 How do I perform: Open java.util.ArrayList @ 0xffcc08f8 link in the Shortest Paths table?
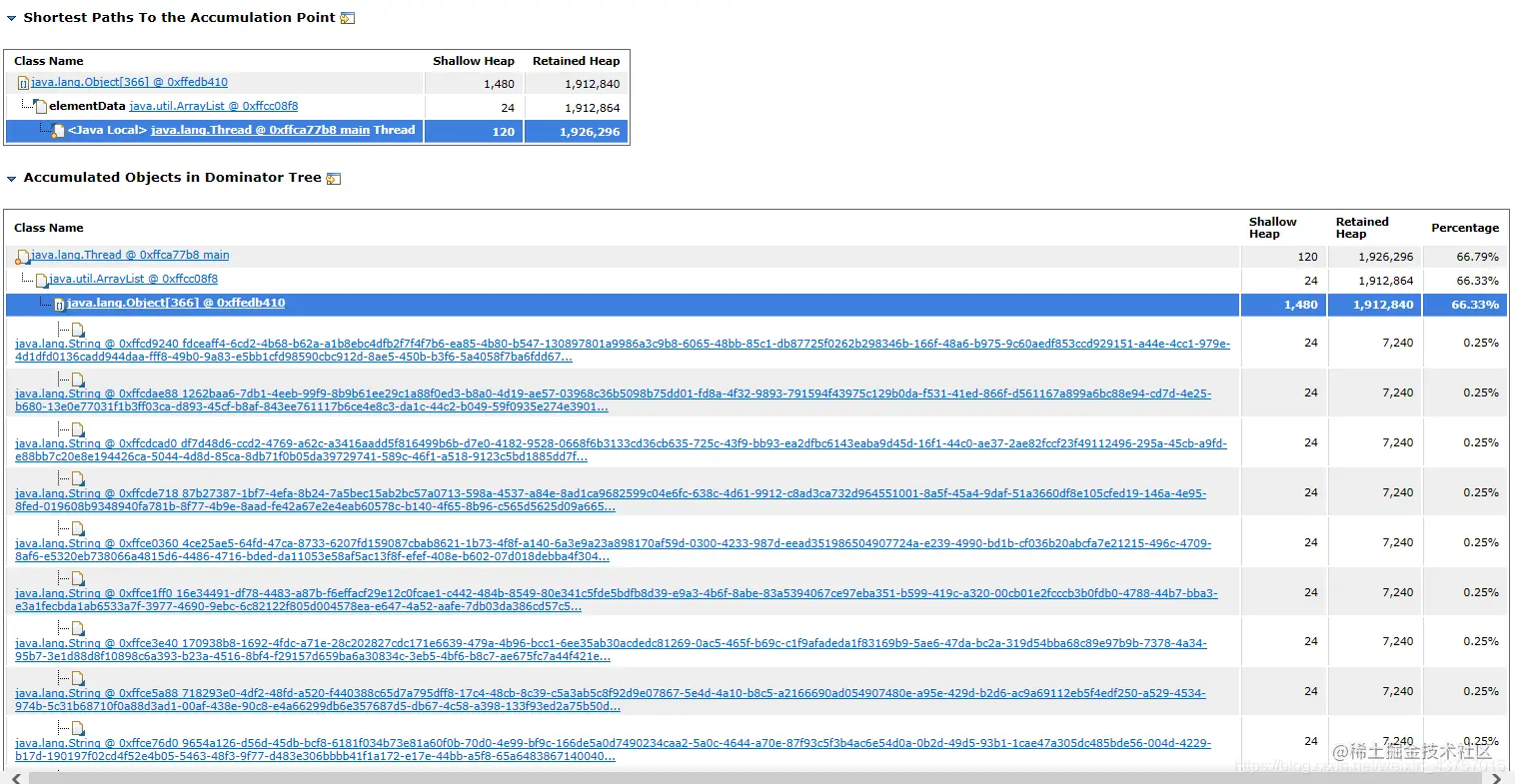coord(214,106)
